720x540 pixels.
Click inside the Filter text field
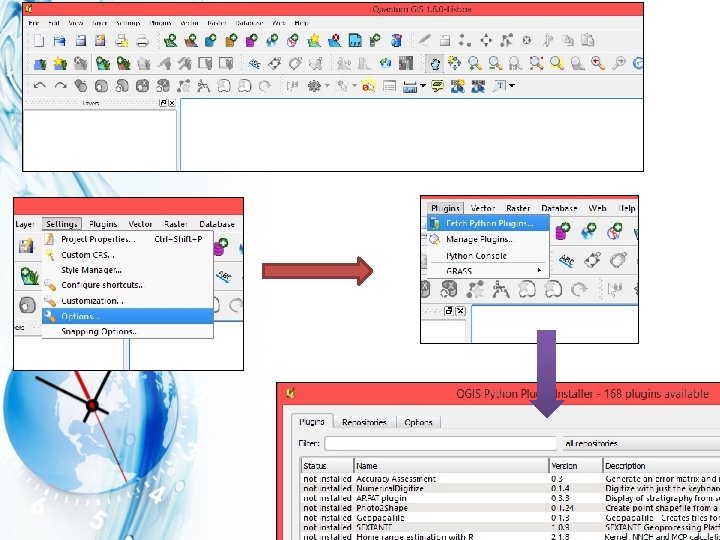point(441,444)
